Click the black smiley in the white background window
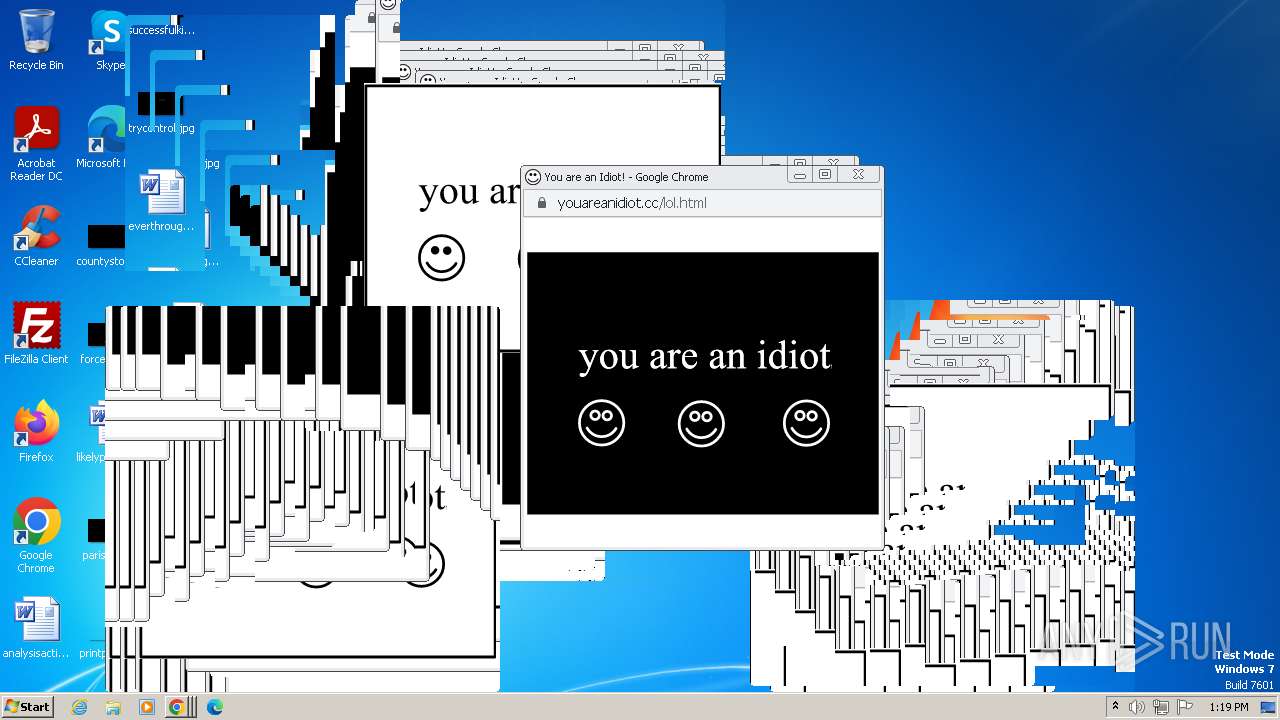 pos(441,259)
